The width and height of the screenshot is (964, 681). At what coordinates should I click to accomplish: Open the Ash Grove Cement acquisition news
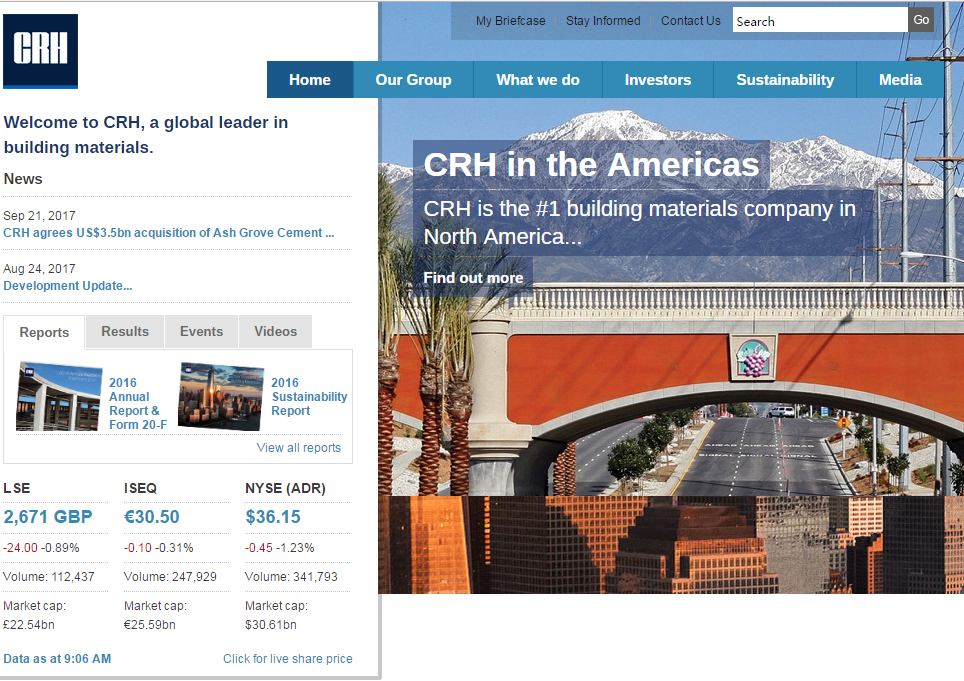coord(169,233)
